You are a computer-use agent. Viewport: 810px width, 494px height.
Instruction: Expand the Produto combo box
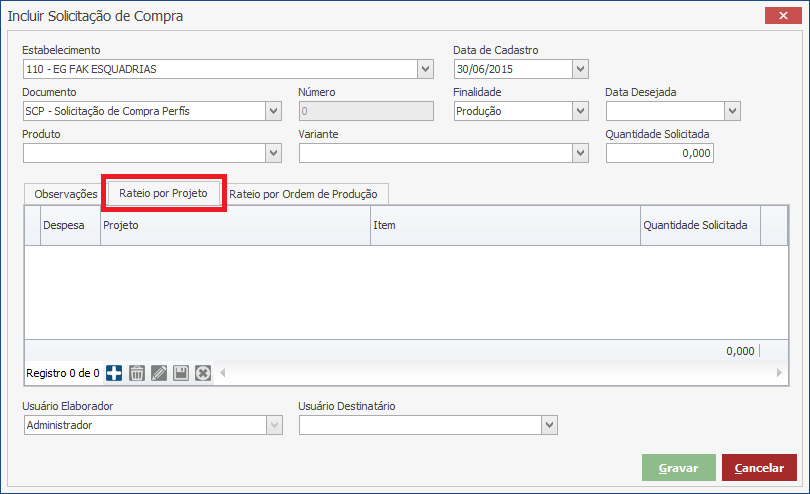[x=273, y=153]
